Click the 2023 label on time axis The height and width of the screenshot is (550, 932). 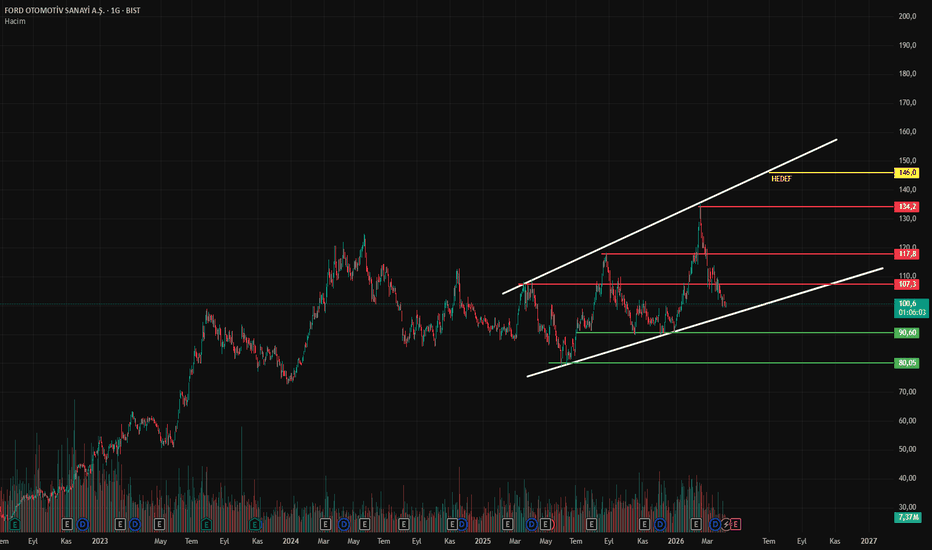(100, 541)
